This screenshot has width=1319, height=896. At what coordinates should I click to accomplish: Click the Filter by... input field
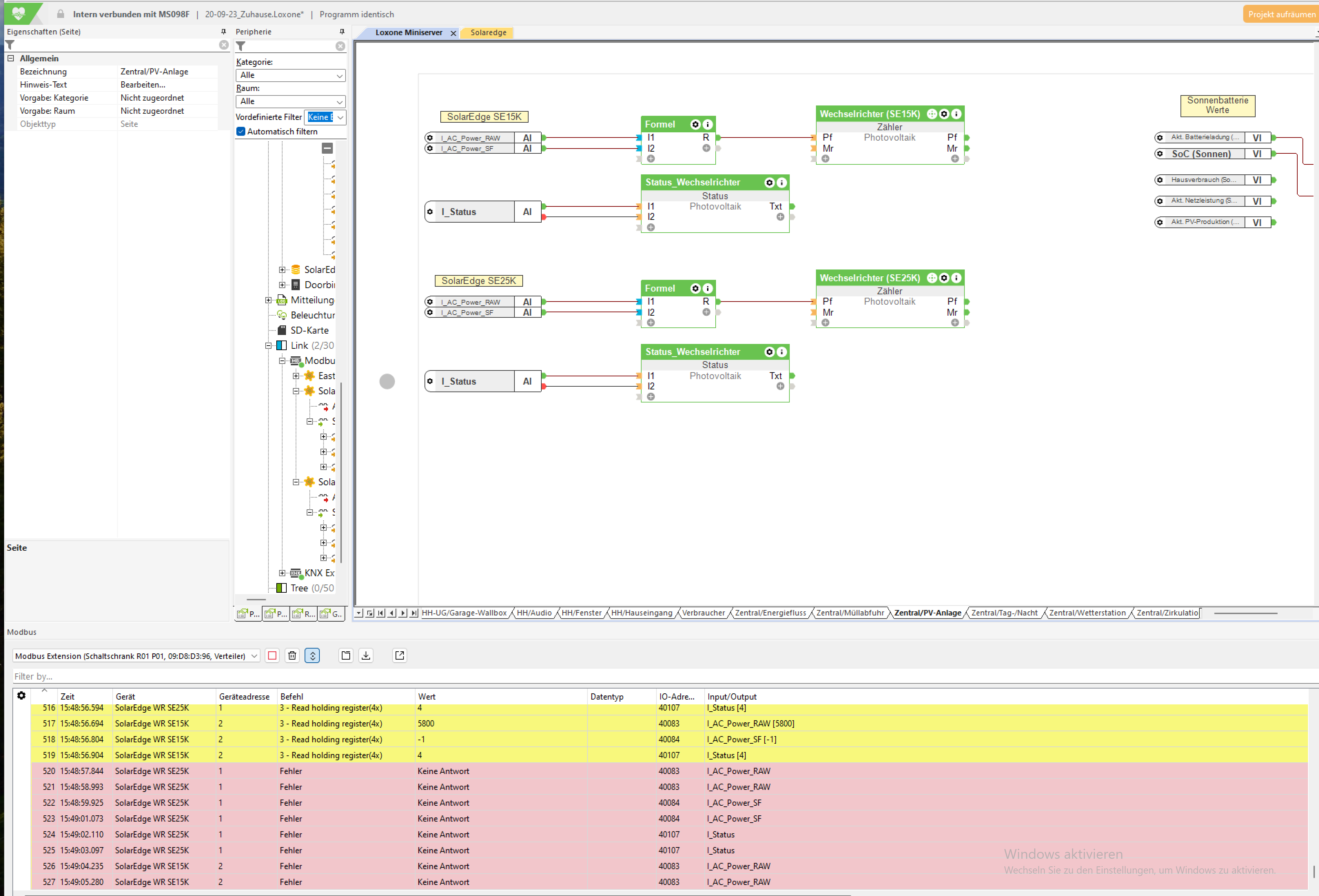point(340,676)
